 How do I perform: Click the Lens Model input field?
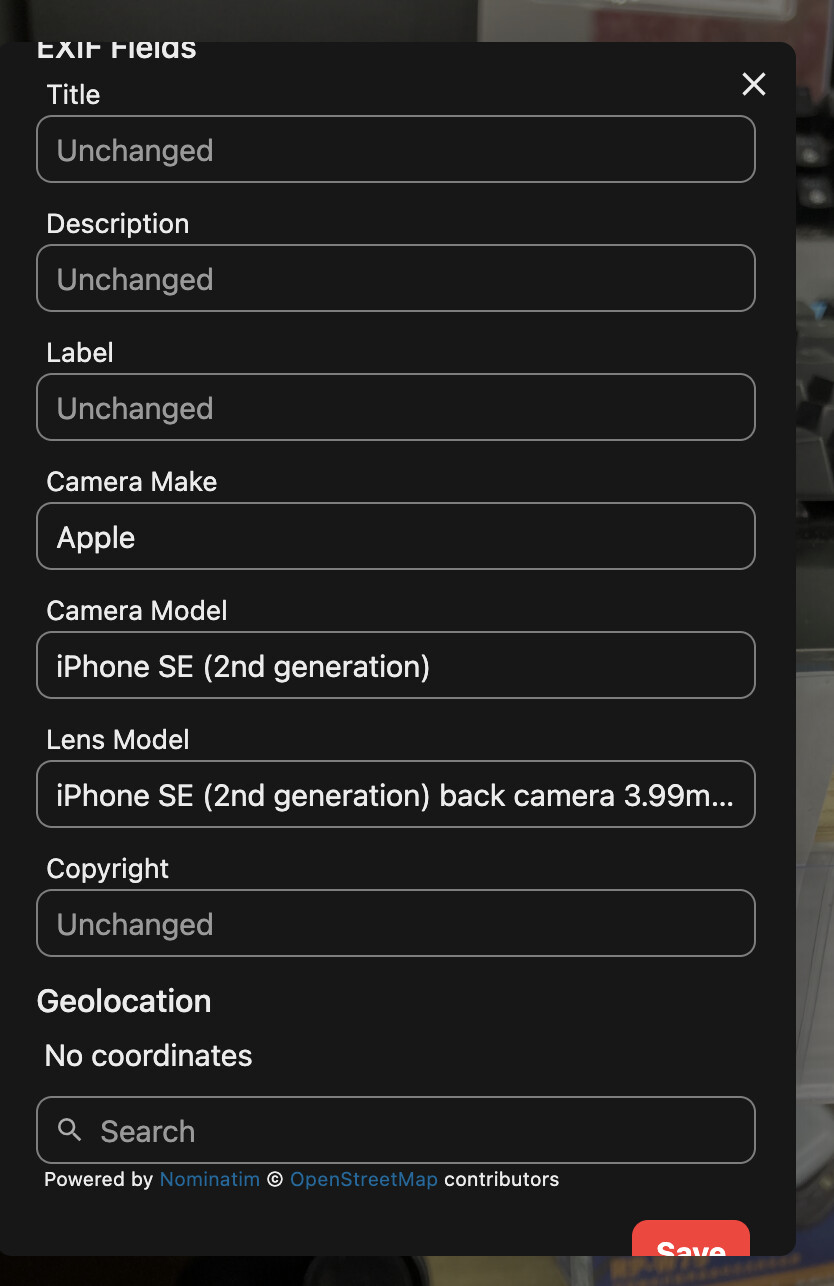396,794
